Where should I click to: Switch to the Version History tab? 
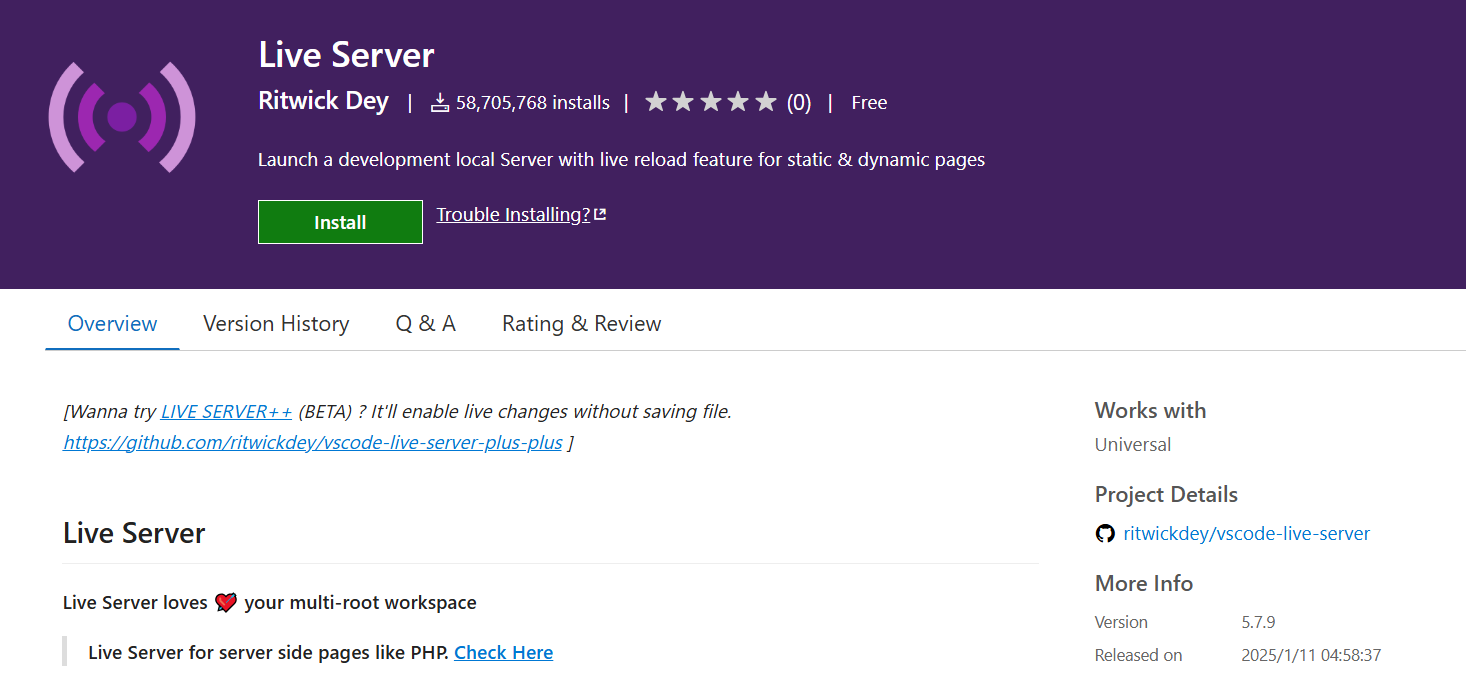click(276, 324)
